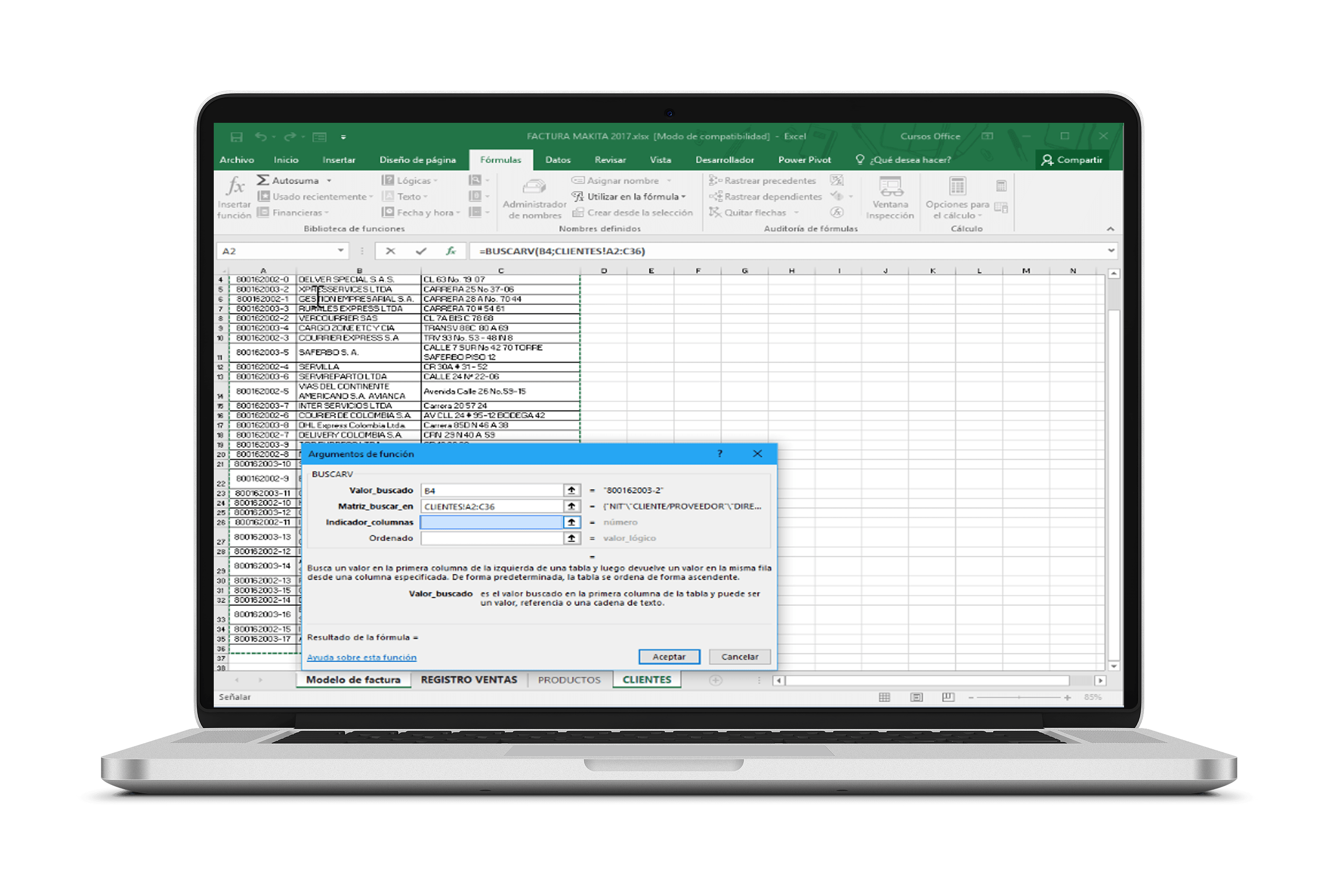The height and width of the screenshot is (896, 1333).
Task: Click the Aceptar button
Action: pos(669,657)
